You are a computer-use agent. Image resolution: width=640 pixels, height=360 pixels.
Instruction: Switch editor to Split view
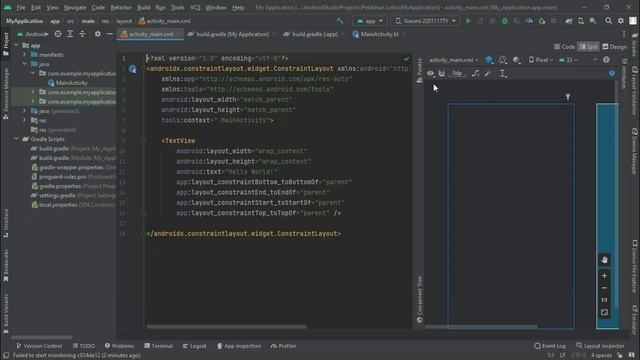(588, 47)
